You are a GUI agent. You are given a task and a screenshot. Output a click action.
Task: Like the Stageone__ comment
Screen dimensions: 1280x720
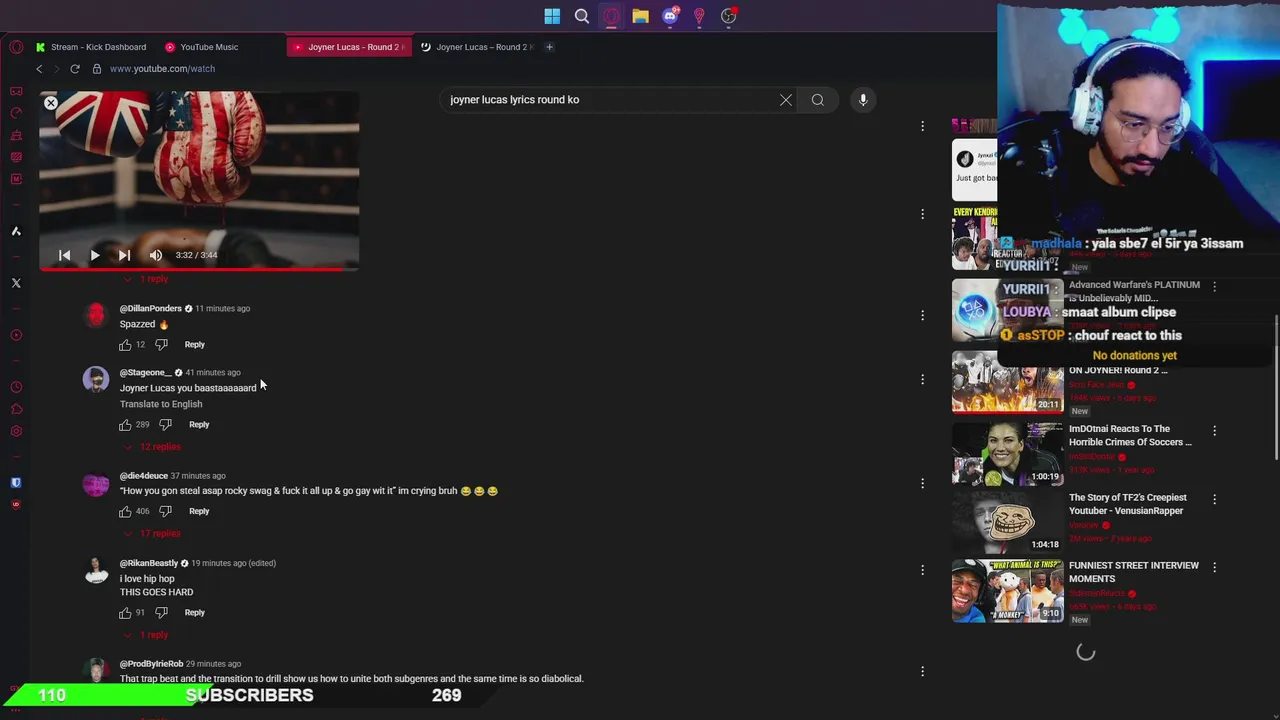[125, 425]
